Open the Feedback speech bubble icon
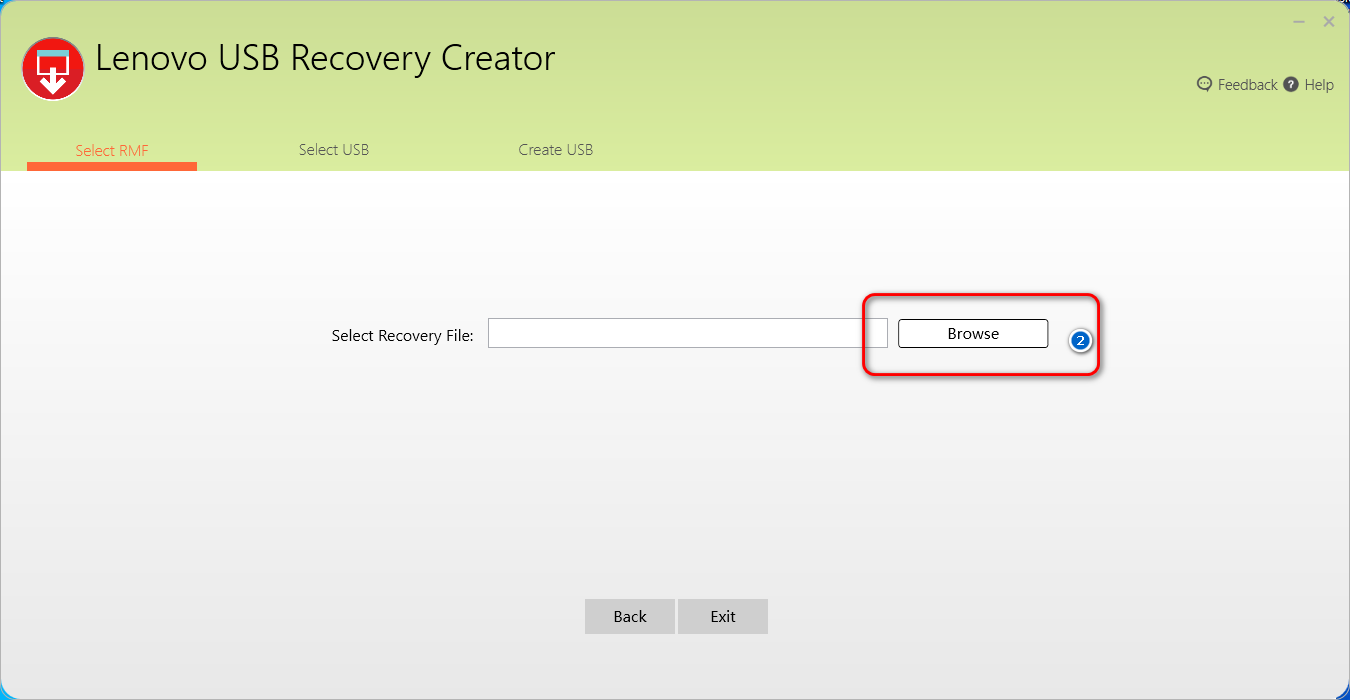1350x700 pixels. click(1204, 84)
